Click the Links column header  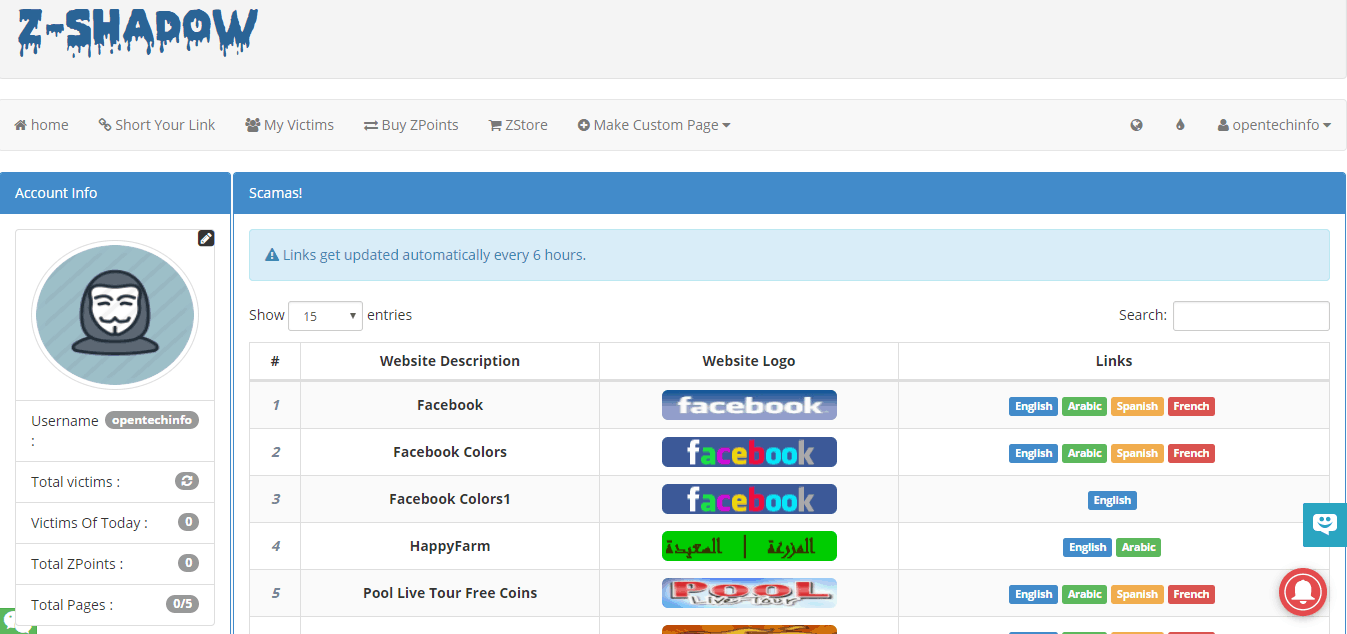pyautogui.click(x=1114, y=361)
